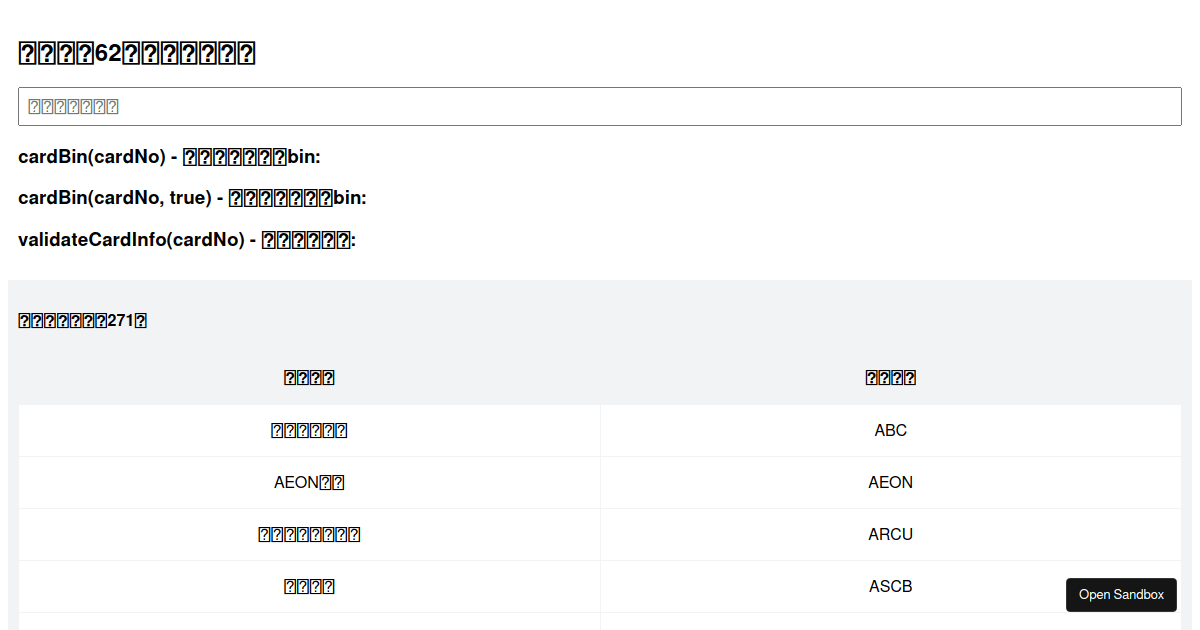The width and height of the screenshot is (1200, 630).
Task: Select the AEON bank code cell
Action: 891,483
